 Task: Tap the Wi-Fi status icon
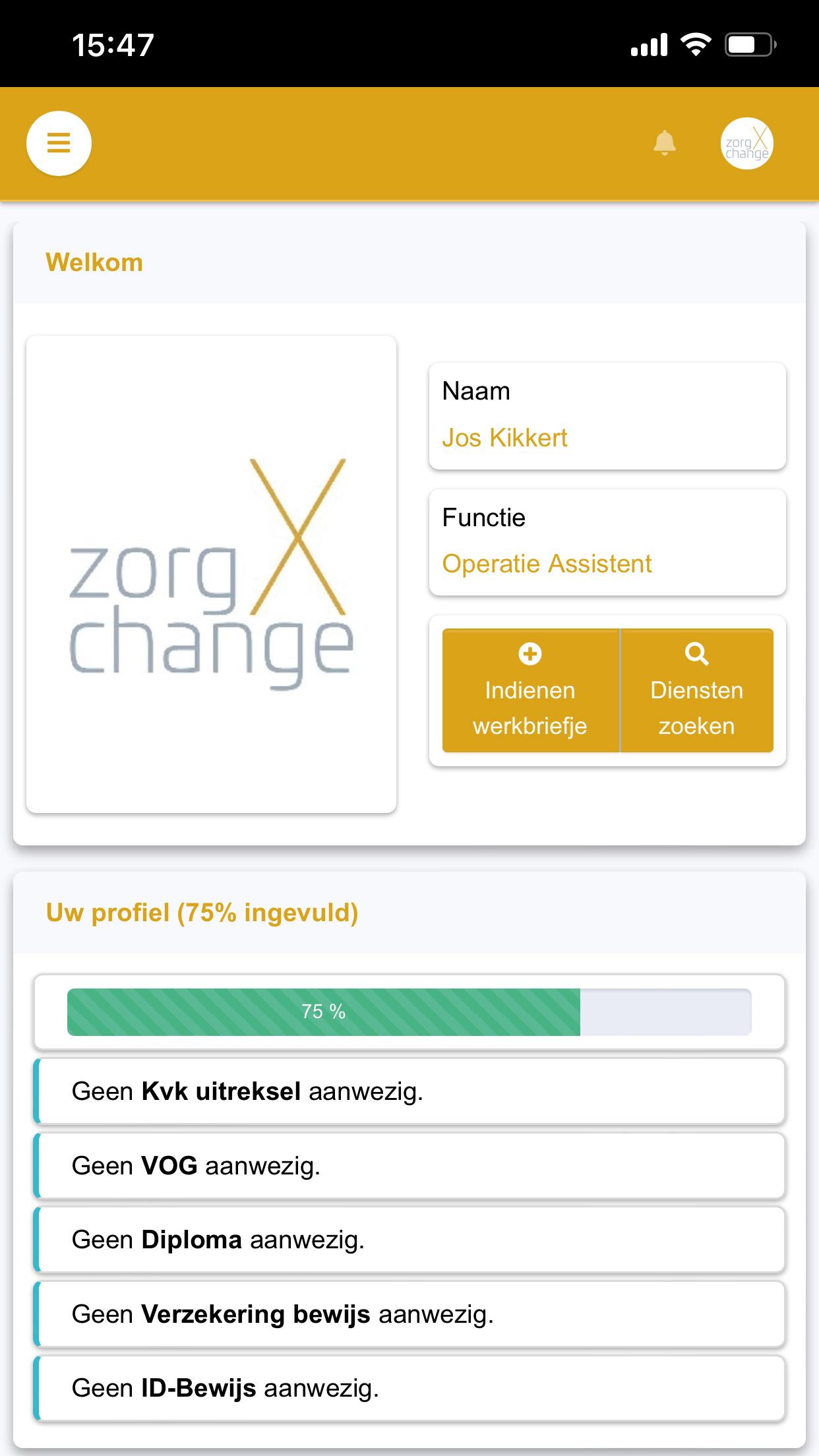click(x=696, y=45)
